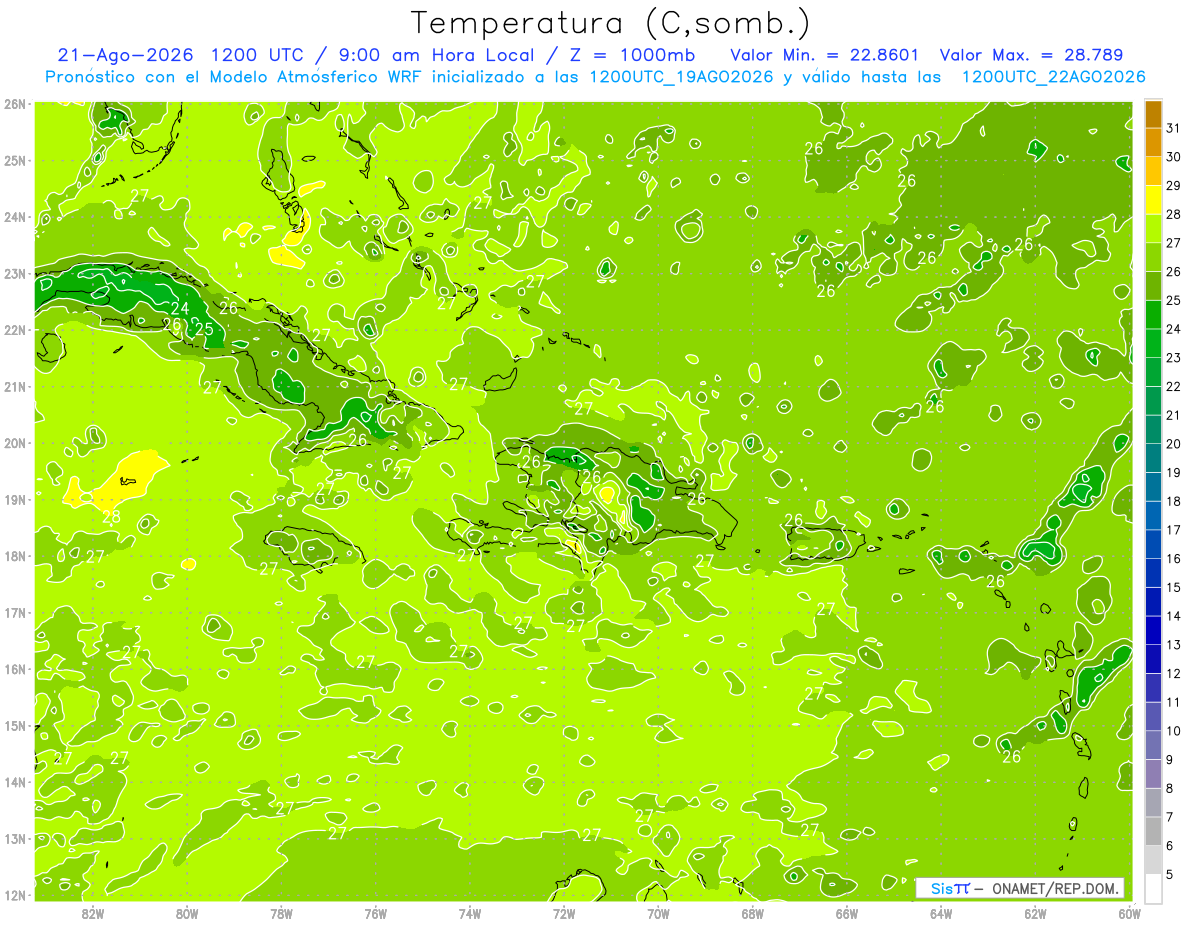Screen dimensions: 1200x927
Task: Click the "18N" latitude axis label
Action: pos(15,556)
